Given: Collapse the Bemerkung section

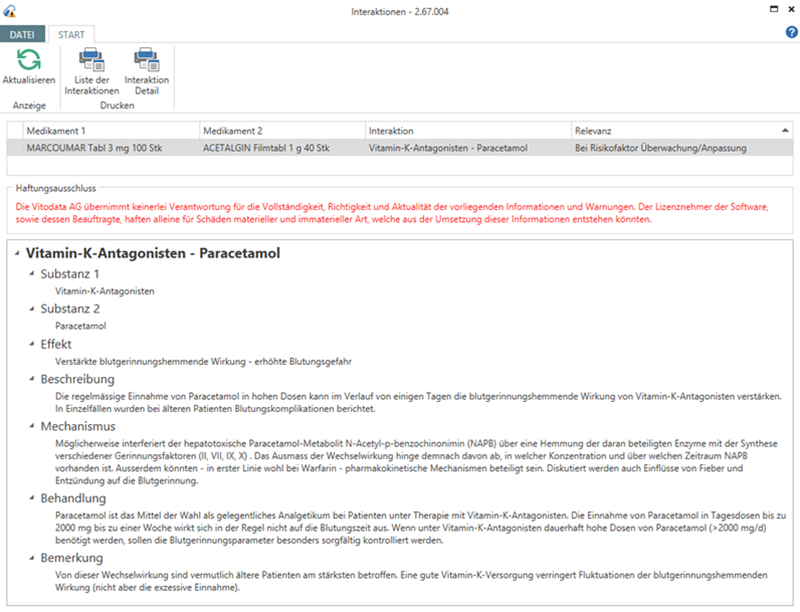Looking at the screenshot, I should [x=32, y=557].
